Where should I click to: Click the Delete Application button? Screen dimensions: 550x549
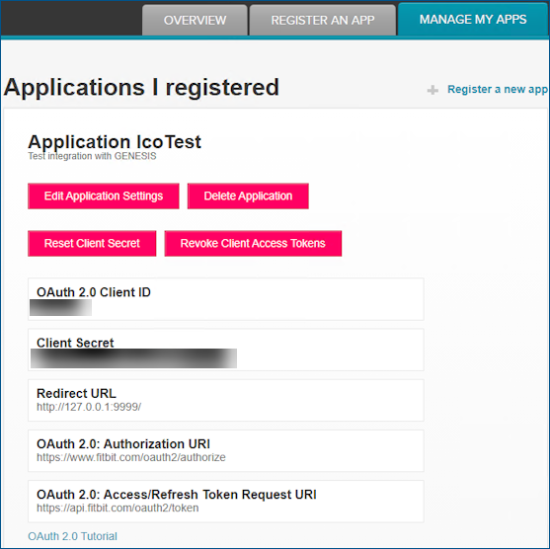click(x=248, y=196)
